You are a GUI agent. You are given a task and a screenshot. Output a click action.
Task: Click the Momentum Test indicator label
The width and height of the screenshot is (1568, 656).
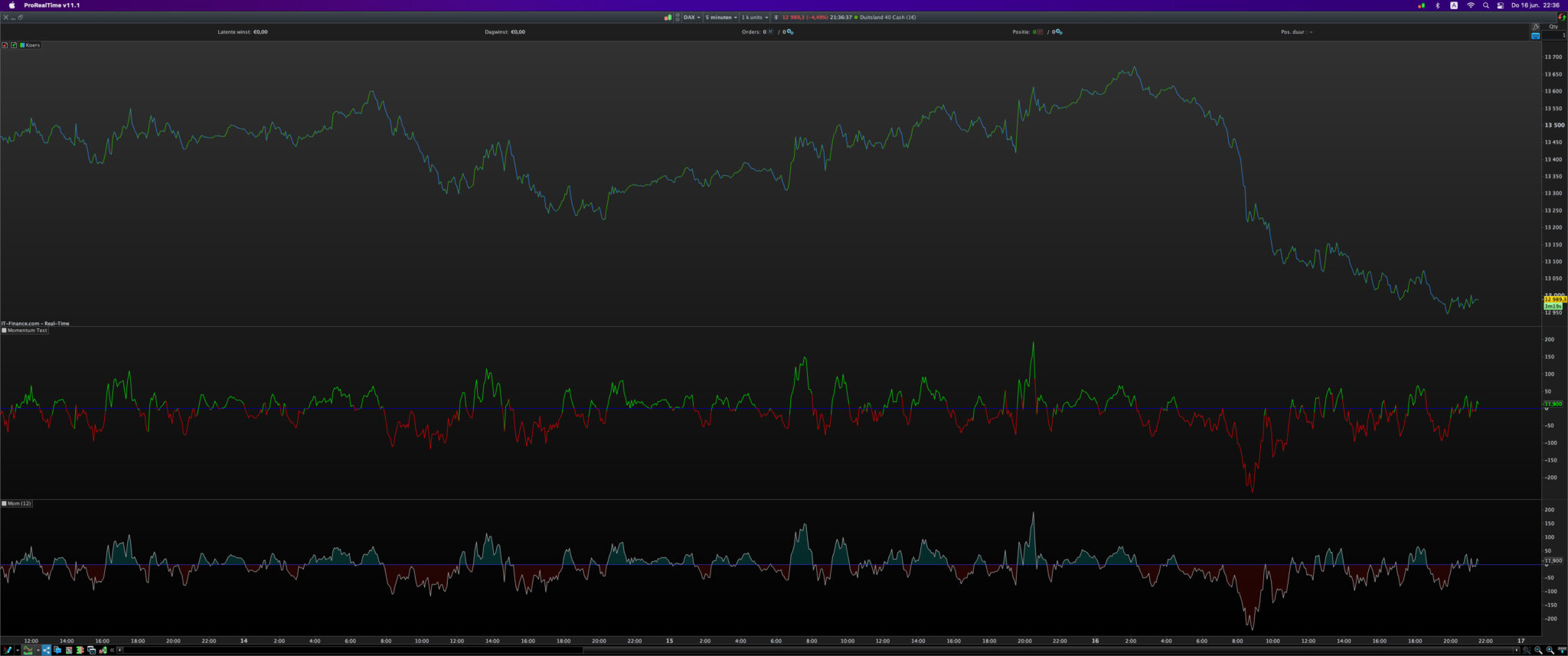click(x=27, y=331)
